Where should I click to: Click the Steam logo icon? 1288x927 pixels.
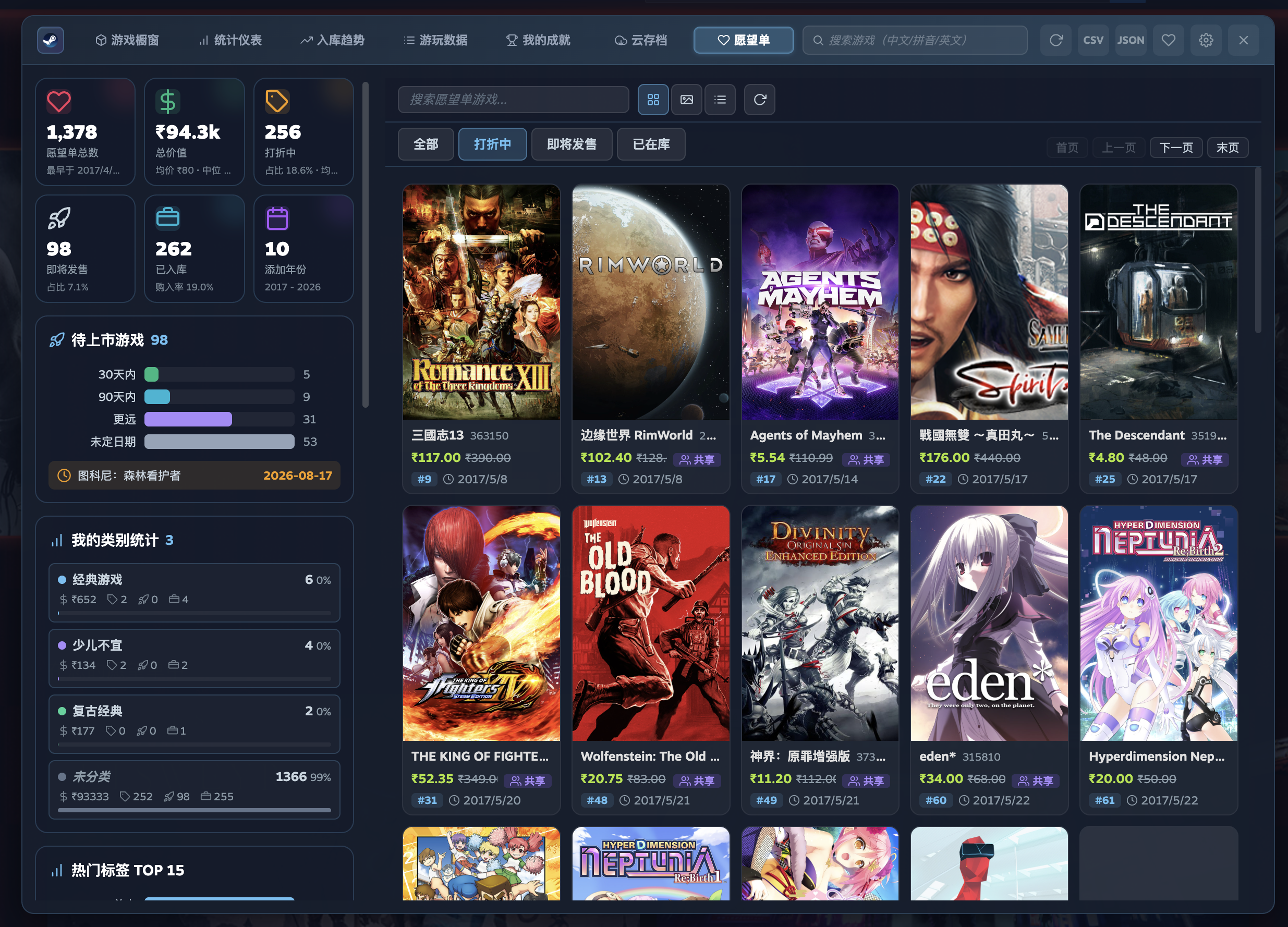tap(51, 40)
